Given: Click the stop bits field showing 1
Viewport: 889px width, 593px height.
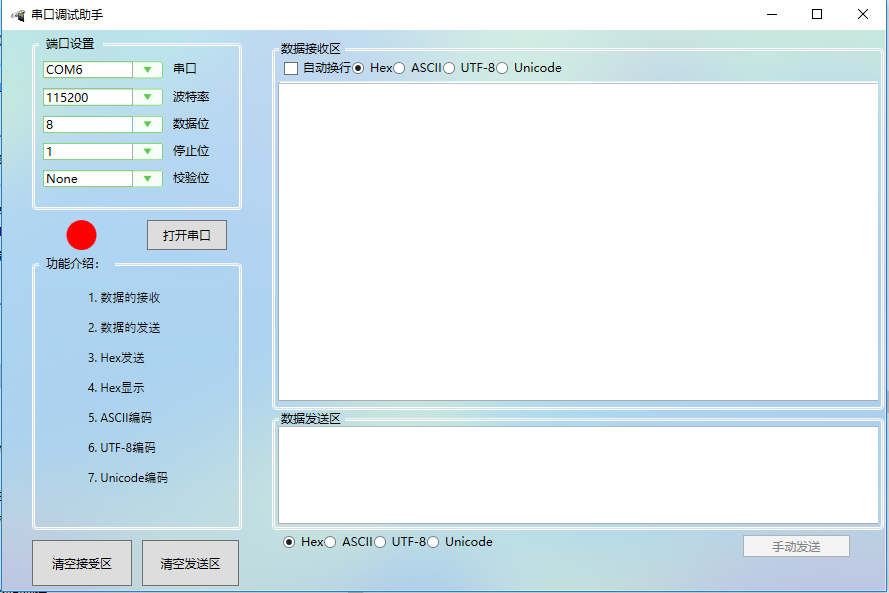Looking at the screenshot, I should click(88, 151).
